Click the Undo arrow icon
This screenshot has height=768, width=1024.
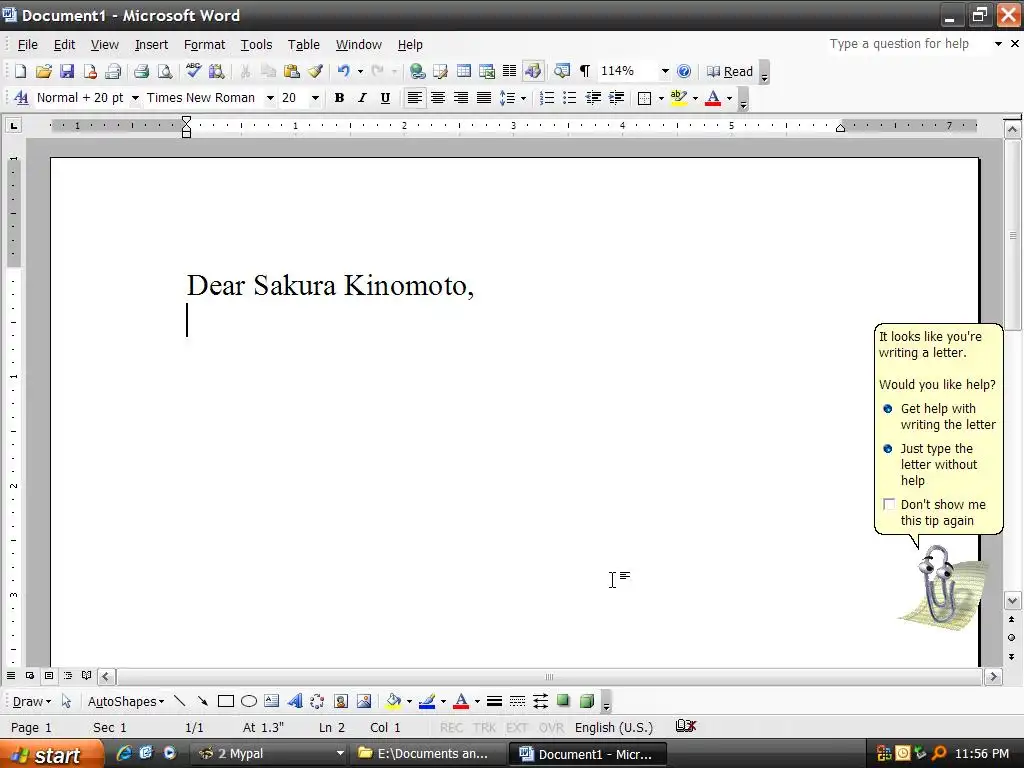pyautogui.click(x=344, y=71)
